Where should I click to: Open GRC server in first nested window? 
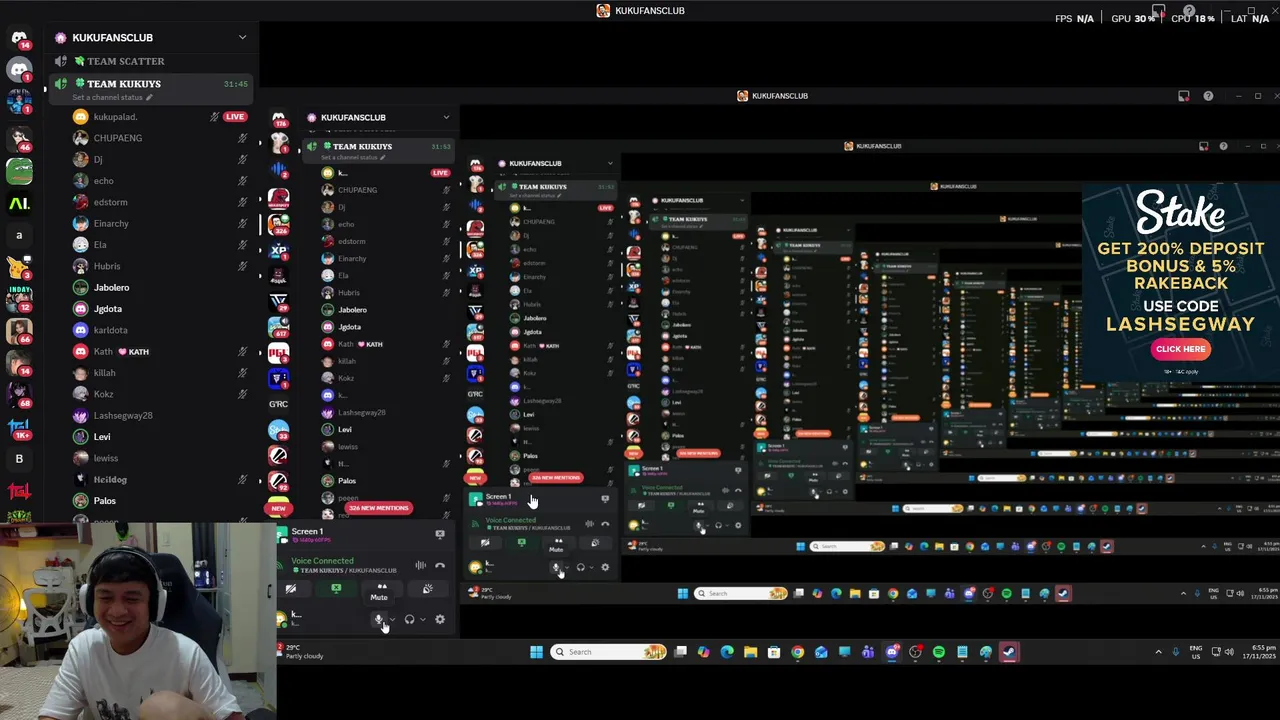tap(279, 404)
